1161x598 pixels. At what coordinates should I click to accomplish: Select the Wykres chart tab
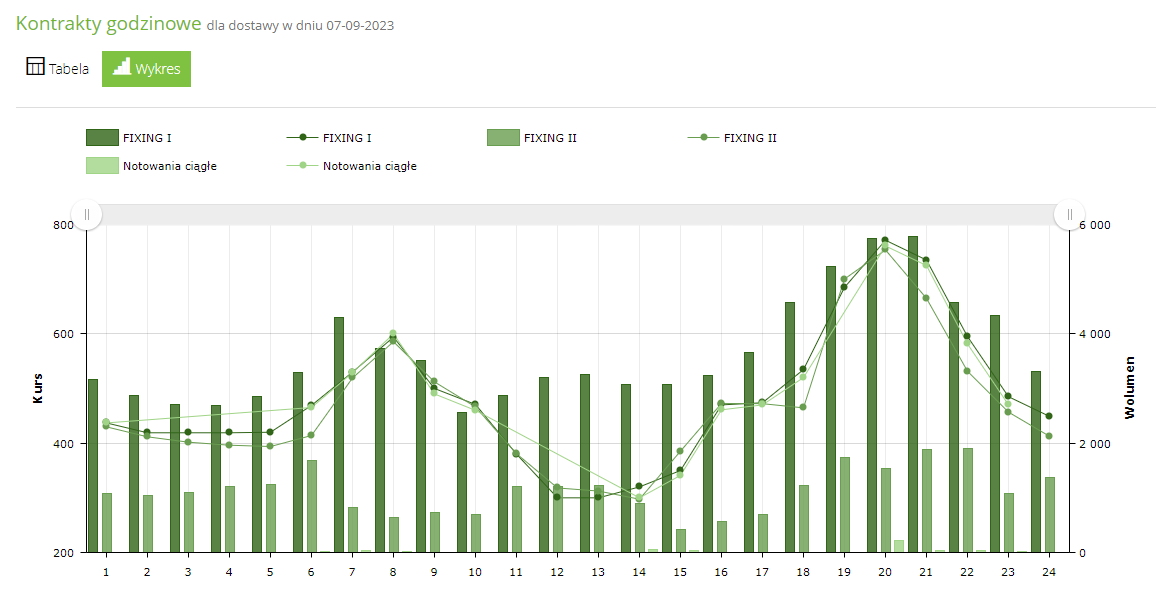click(146, 69)
